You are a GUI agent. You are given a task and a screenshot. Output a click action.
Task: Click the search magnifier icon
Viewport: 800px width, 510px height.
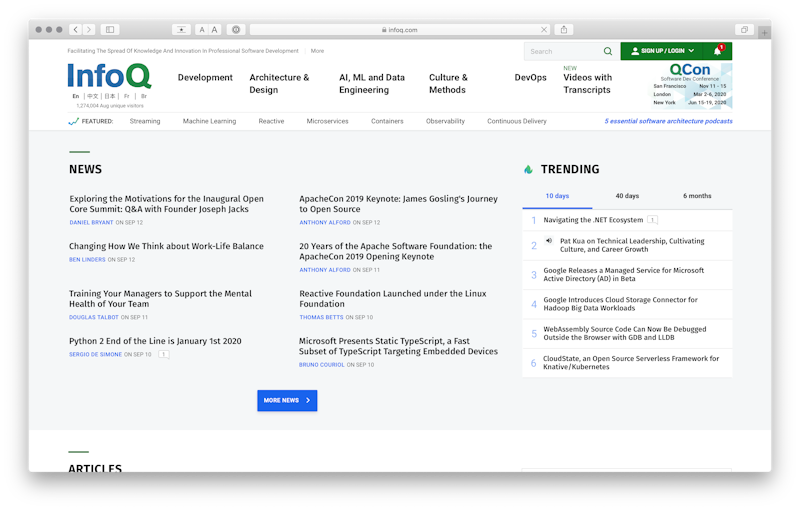tap(607, 51)
